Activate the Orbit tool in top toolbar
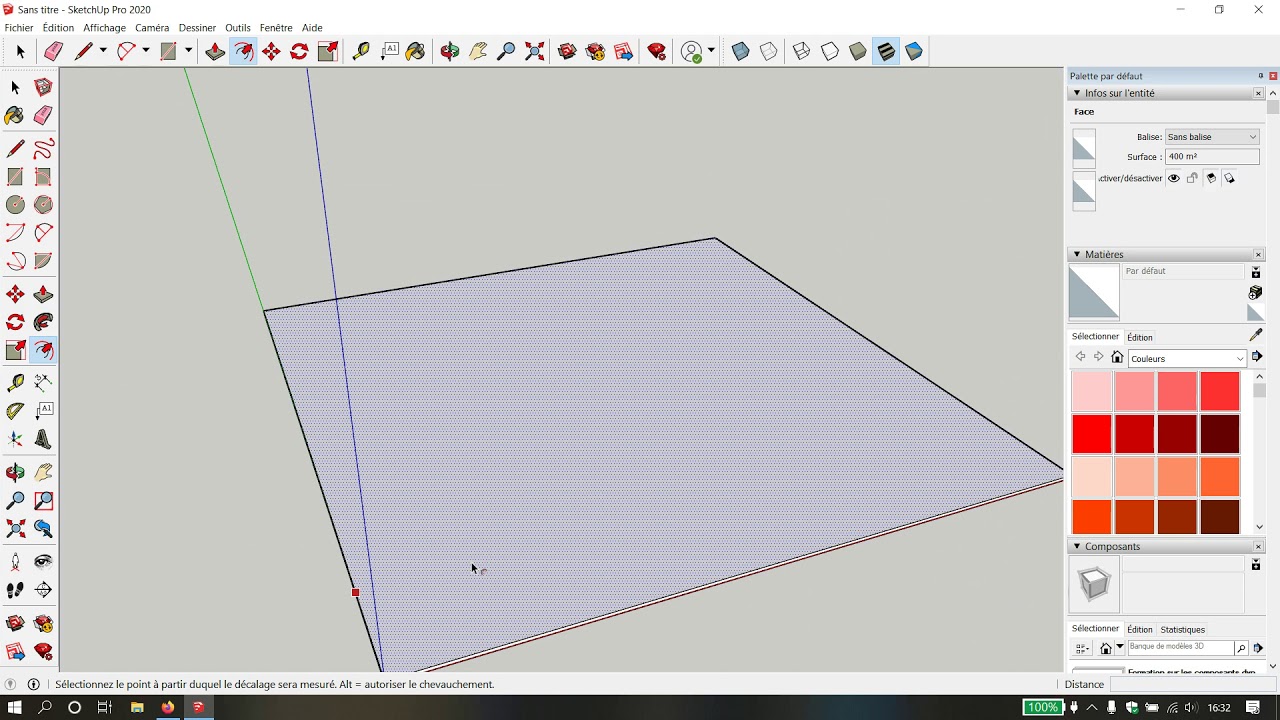This screenshot has width=1280, height=720. (x=450, y=51)
